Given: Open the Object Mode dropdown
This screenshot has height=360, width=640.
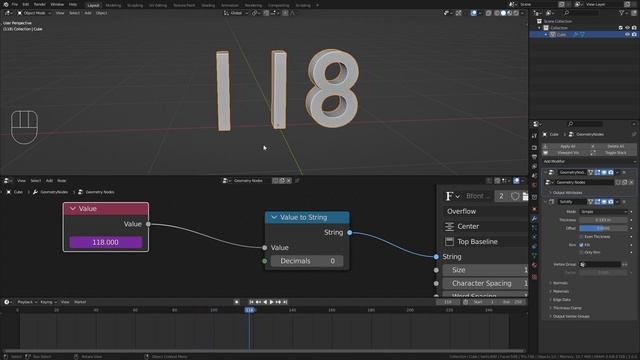Looking at the screenshot, I should click(34, 13).
